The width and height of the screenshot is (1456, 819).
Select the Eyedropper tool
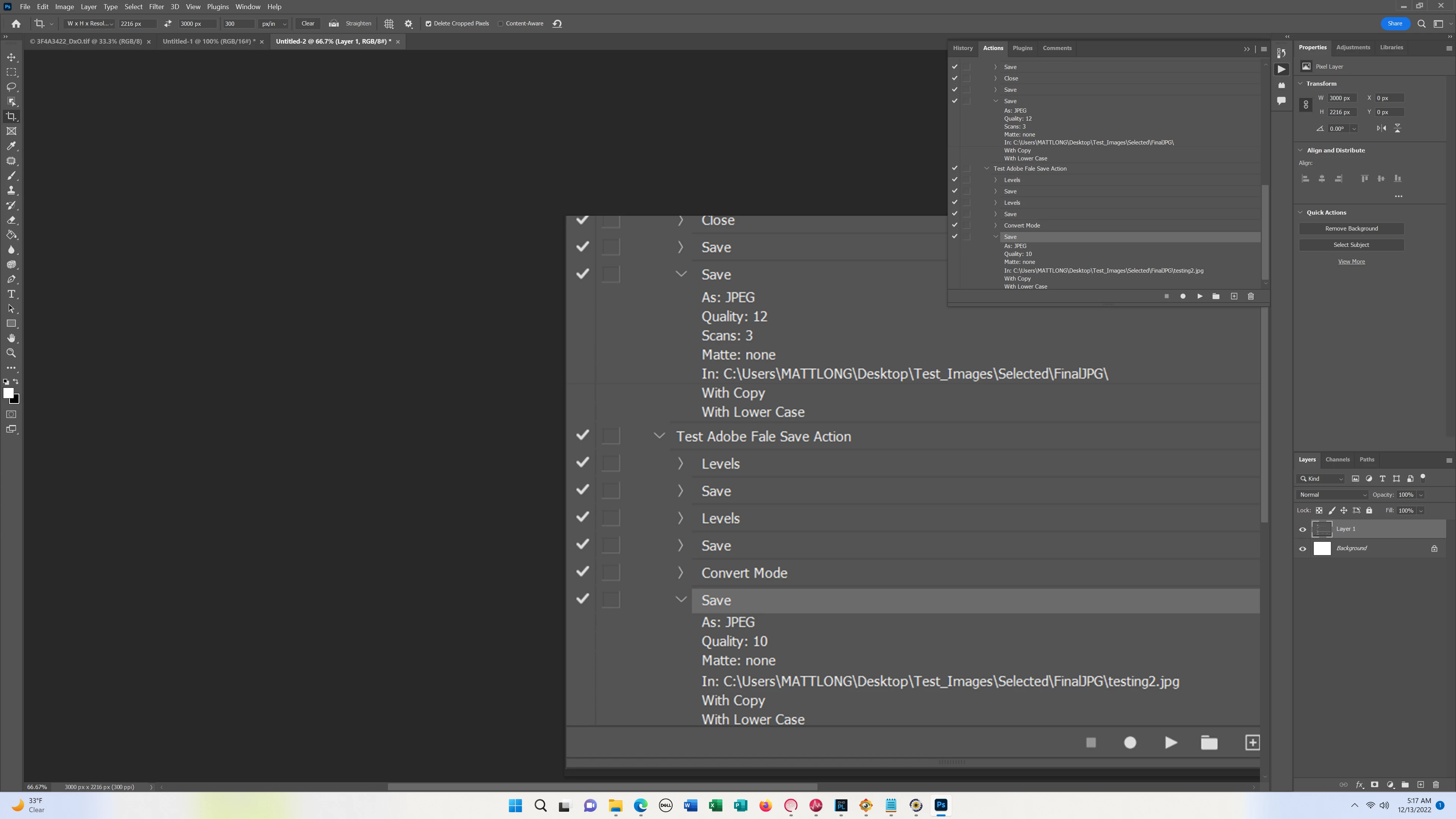[11, 146]
